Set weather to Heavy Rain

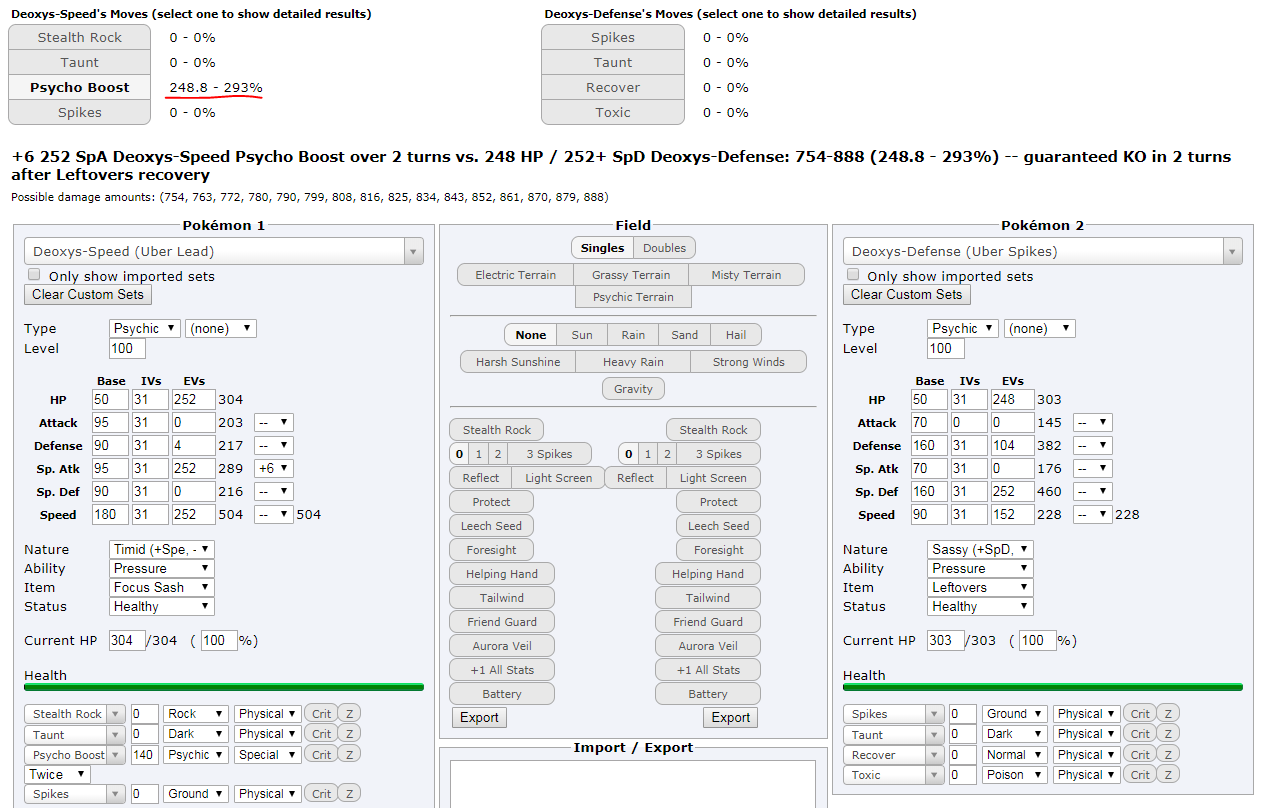(633, 362)
